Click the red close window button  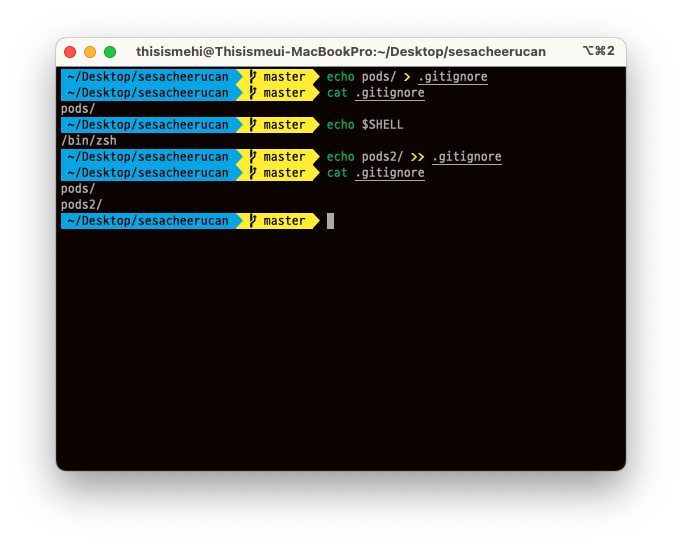70,52
